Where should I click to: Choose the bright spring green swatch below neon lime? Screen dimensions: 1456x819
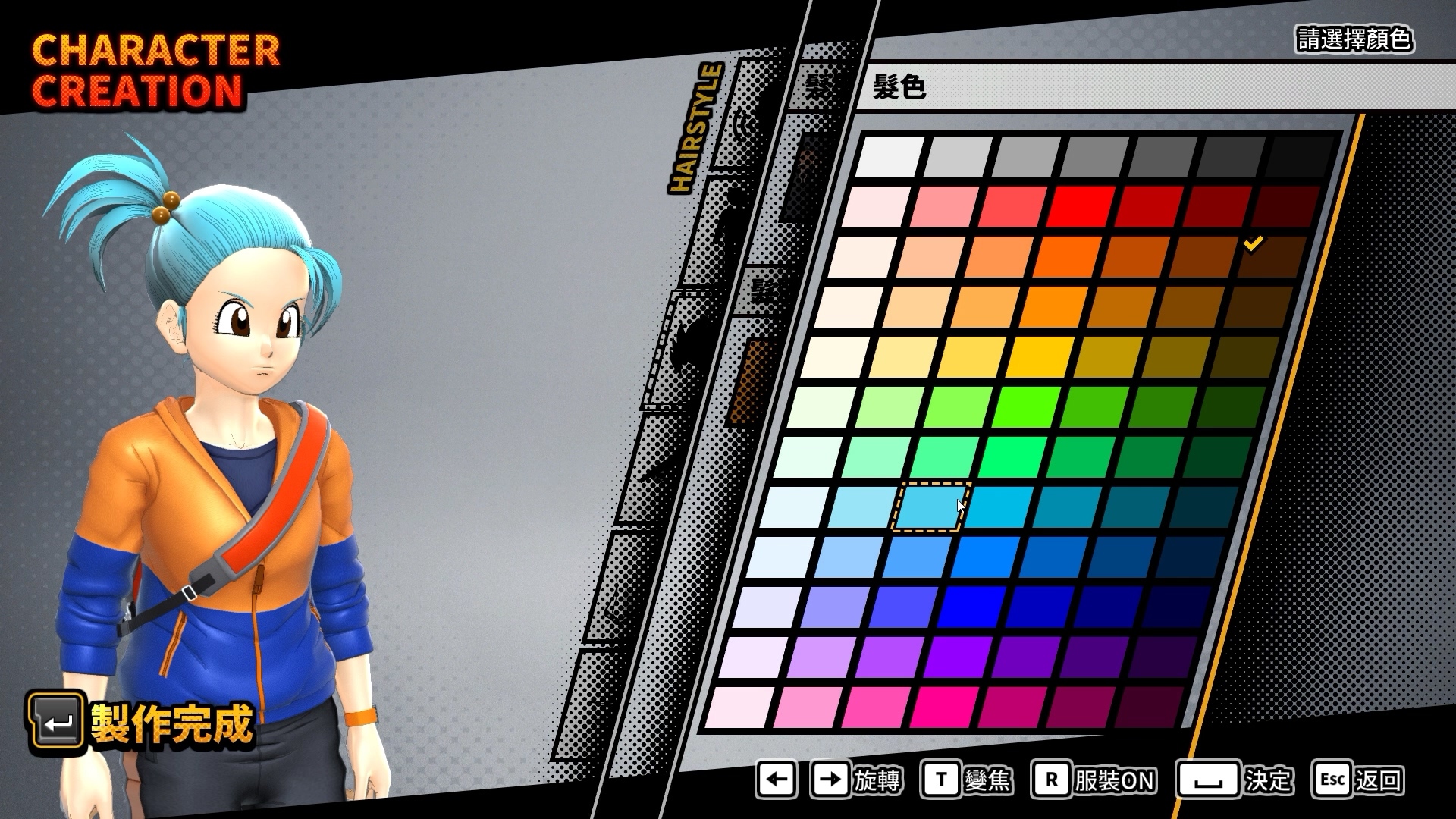1011,457
